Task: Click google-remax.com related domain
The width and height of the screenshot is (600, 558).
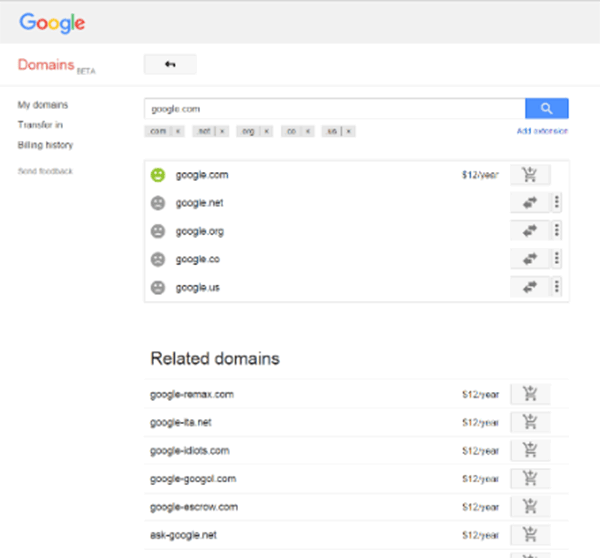Action: (x=192, y=395)
